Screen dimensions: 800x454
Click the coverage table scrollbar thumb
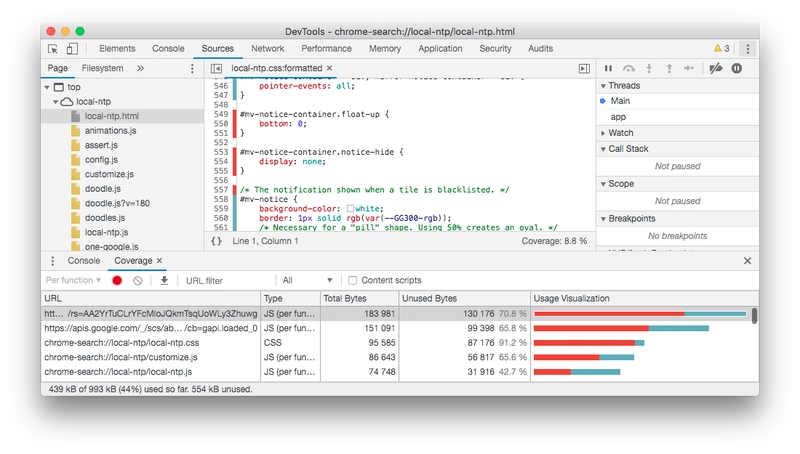[x=754, y=315]
